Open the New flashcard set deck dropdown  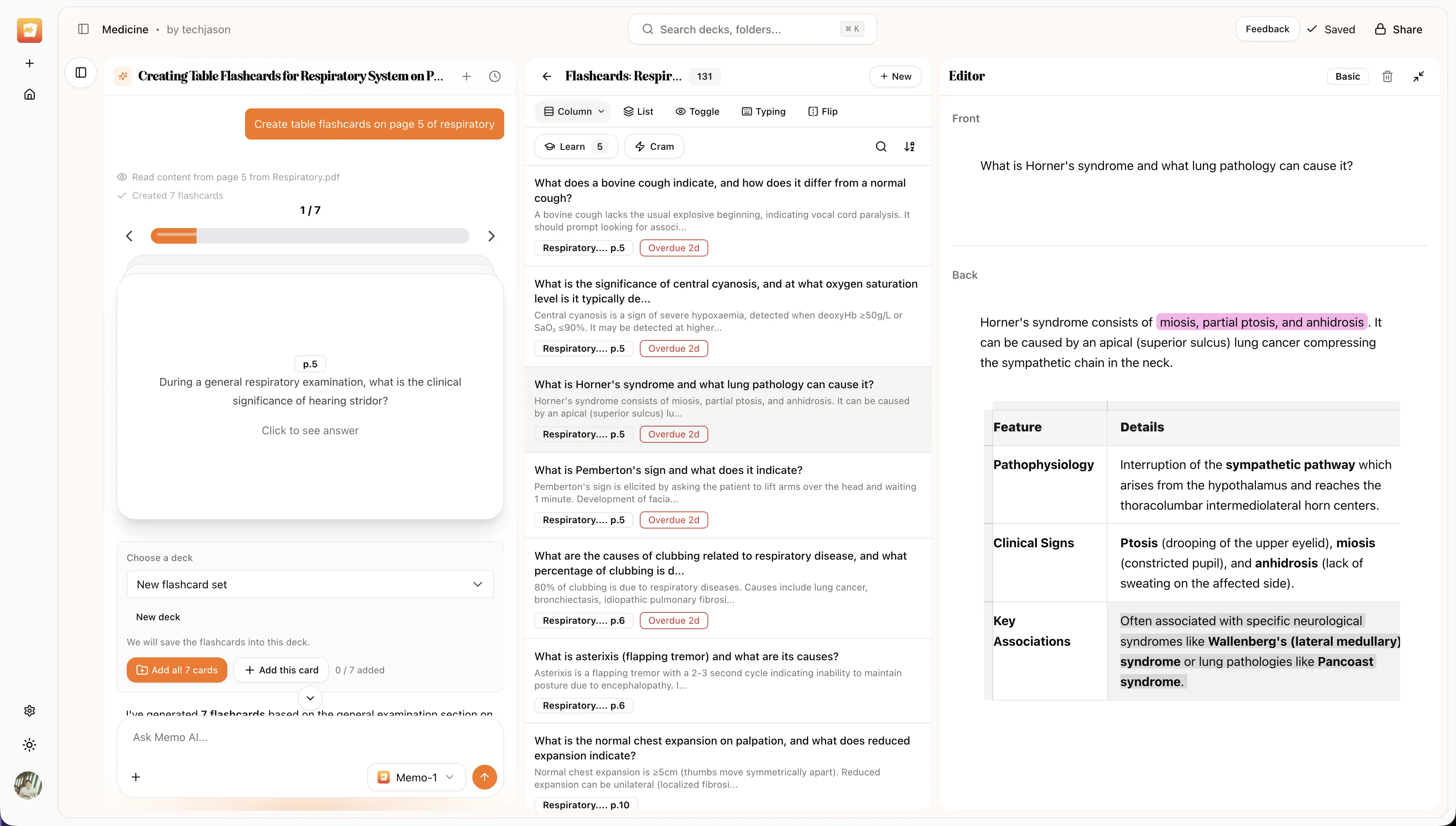pyautogui.click(x=309, y=584)
